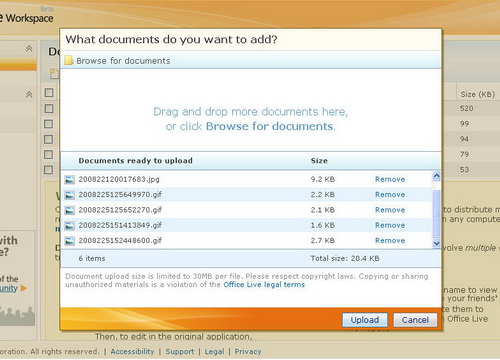
Task: Click the Browse for documents link in drop area
Action: coord(269,126)
